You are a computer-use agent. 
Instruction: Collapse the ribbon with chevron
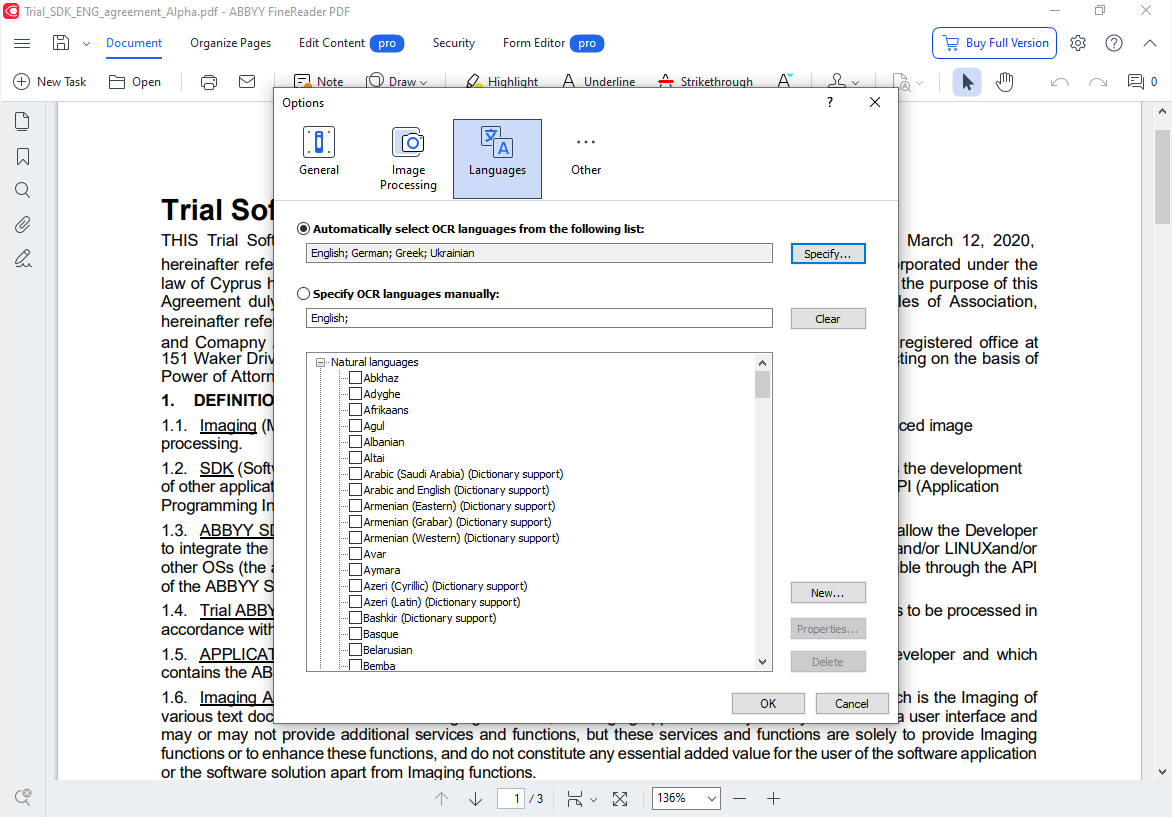point(1150,43)
